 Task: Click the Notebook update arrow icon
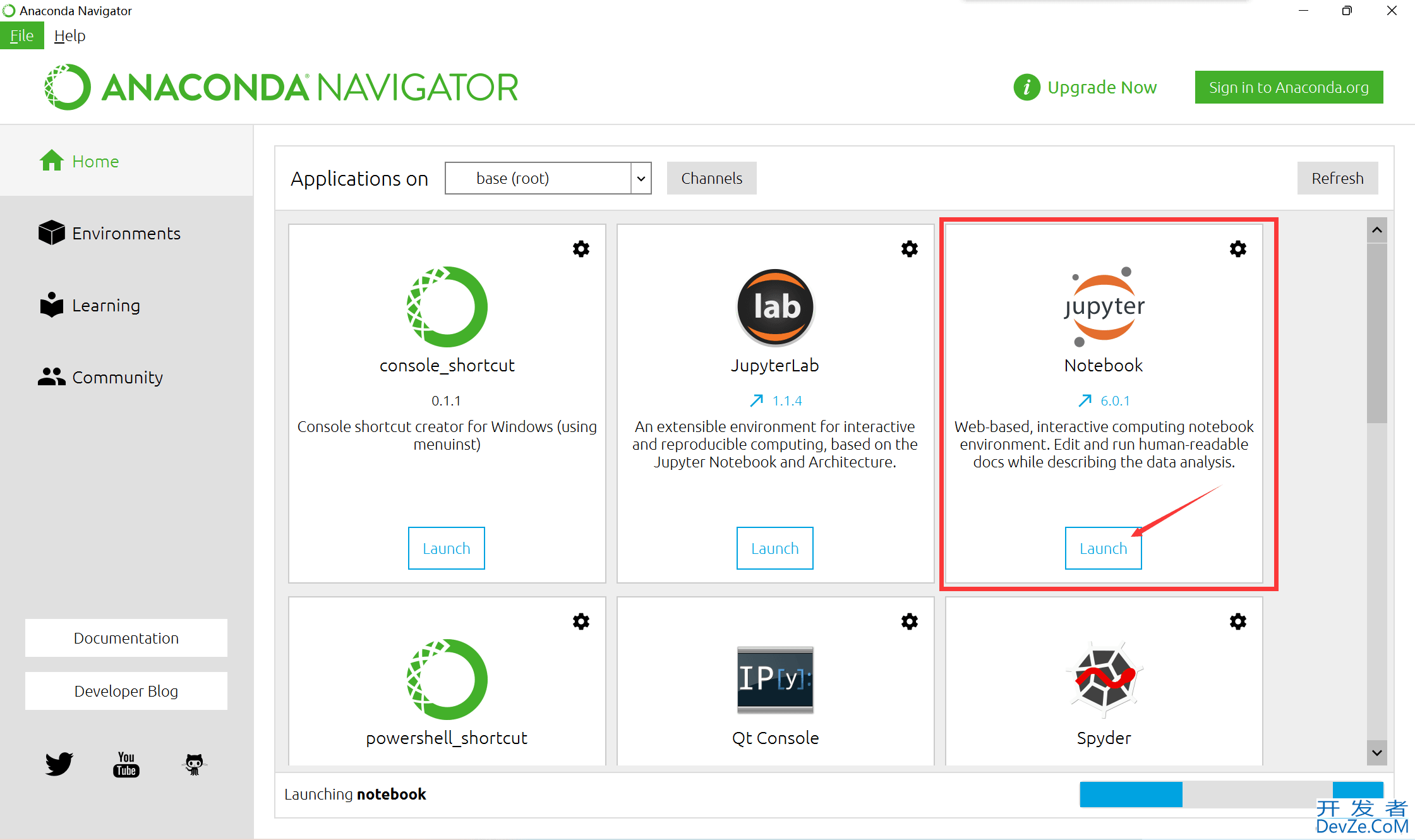pyautogui.click(x=1085, y=400)
